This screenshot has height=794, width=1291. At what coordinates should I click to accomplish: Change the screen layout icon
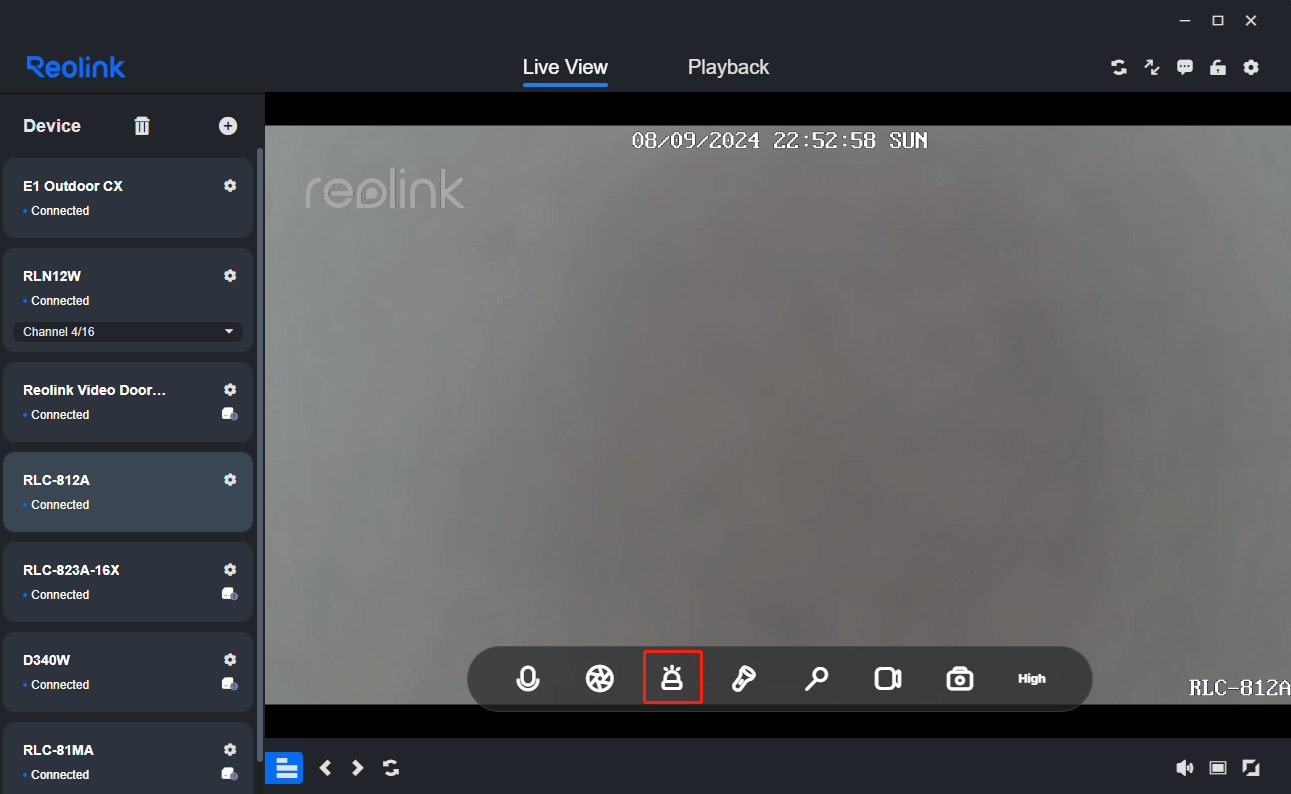coord(1218,768)
